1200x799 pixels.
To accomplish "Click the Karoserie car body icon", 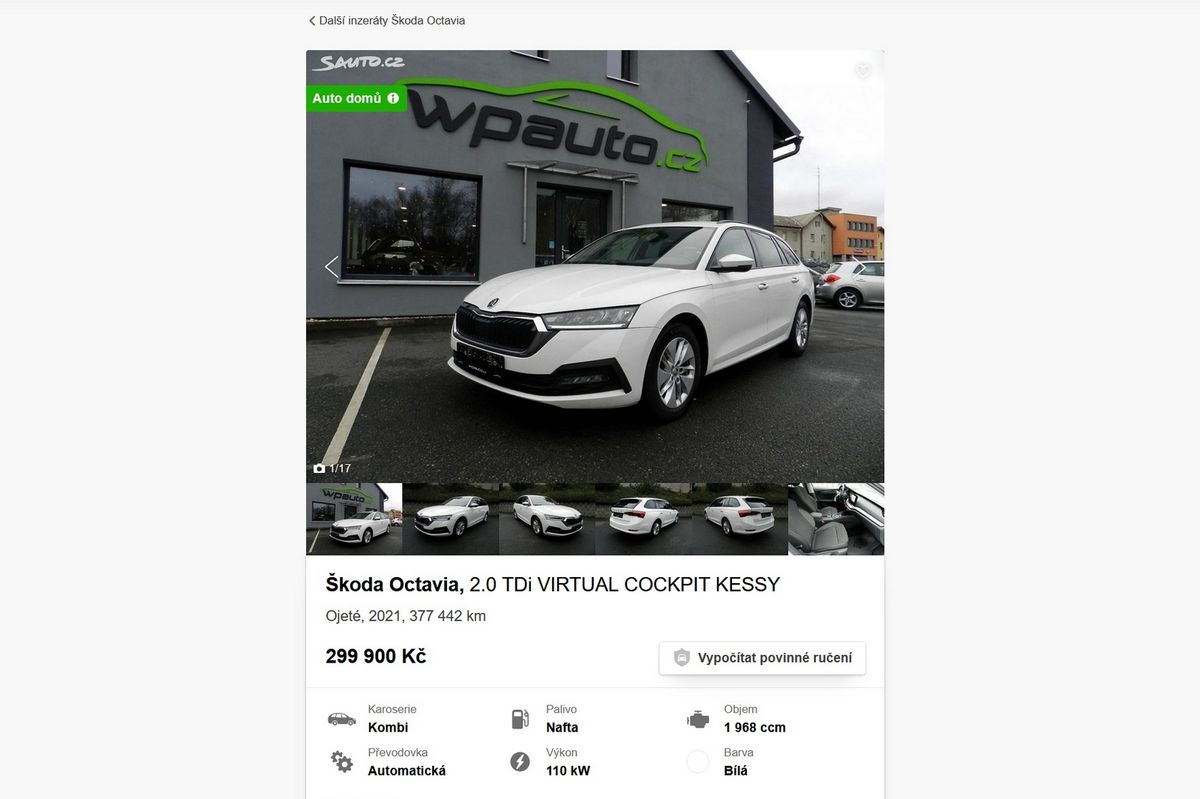I will coord(342,719).
